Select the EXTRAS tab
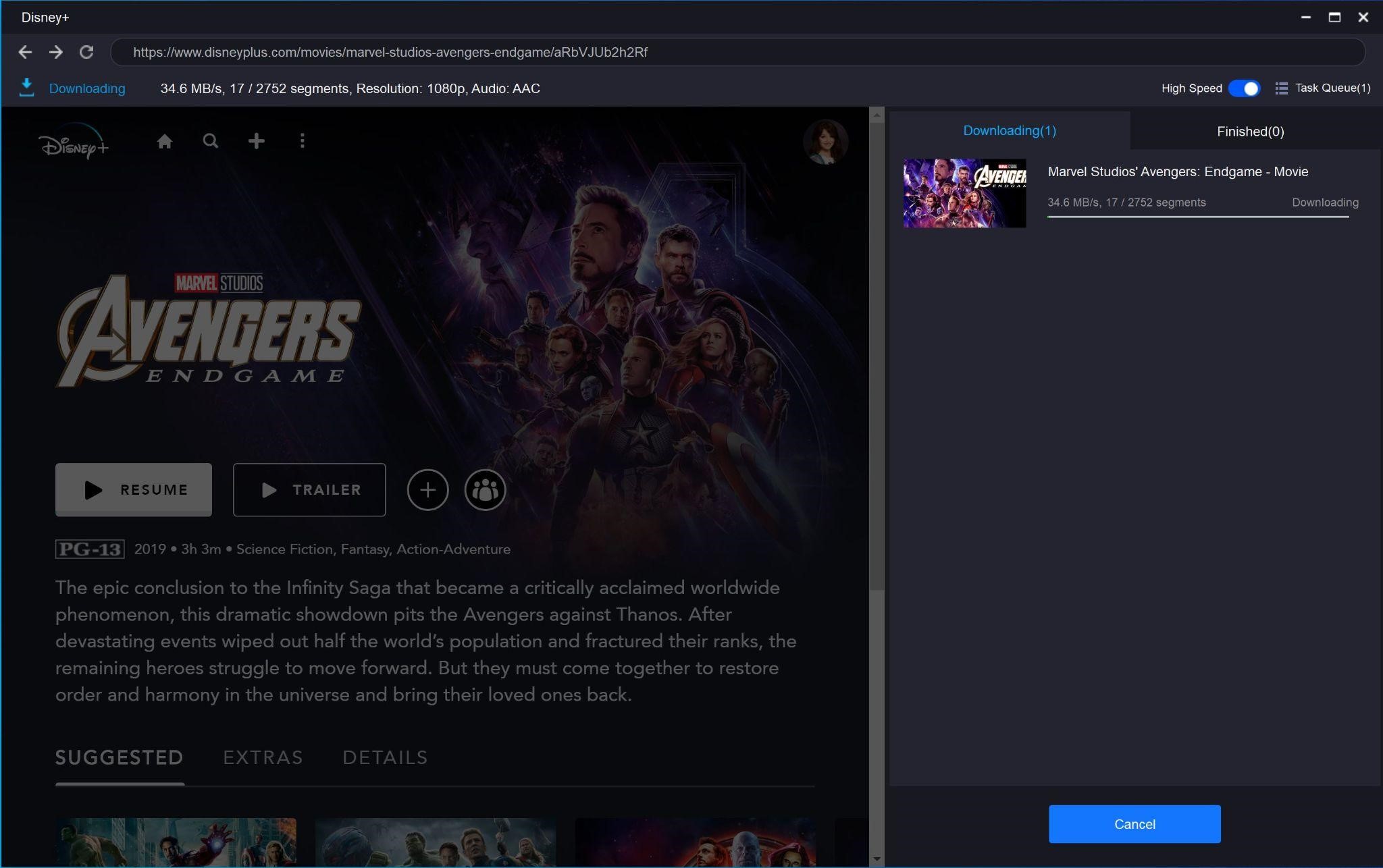The height and width of the screenshot is (868, 1383). 263,758
